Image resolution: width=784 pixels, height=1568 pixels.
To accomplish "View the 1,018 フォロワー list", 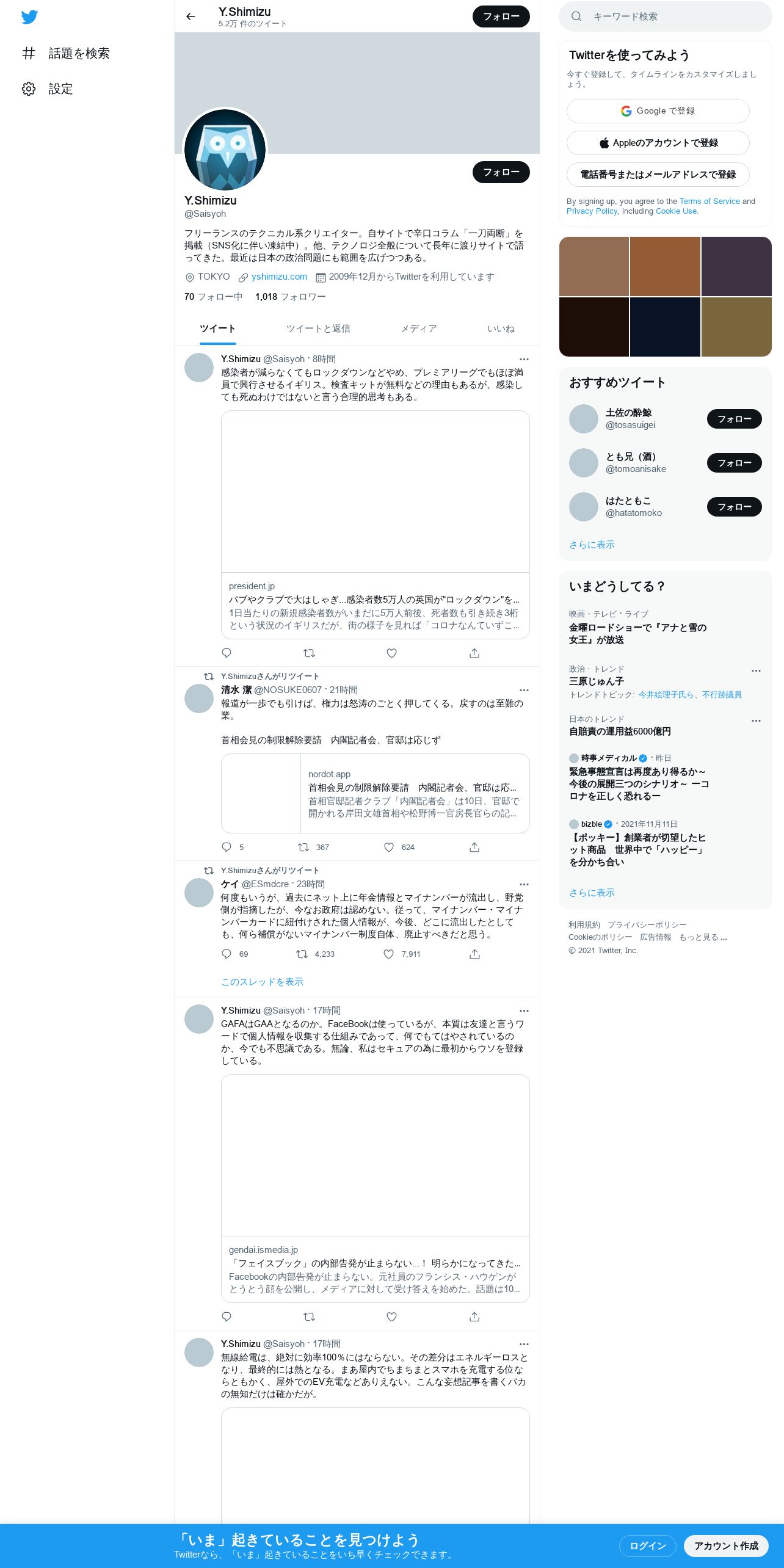I will [x=291, y=297].
